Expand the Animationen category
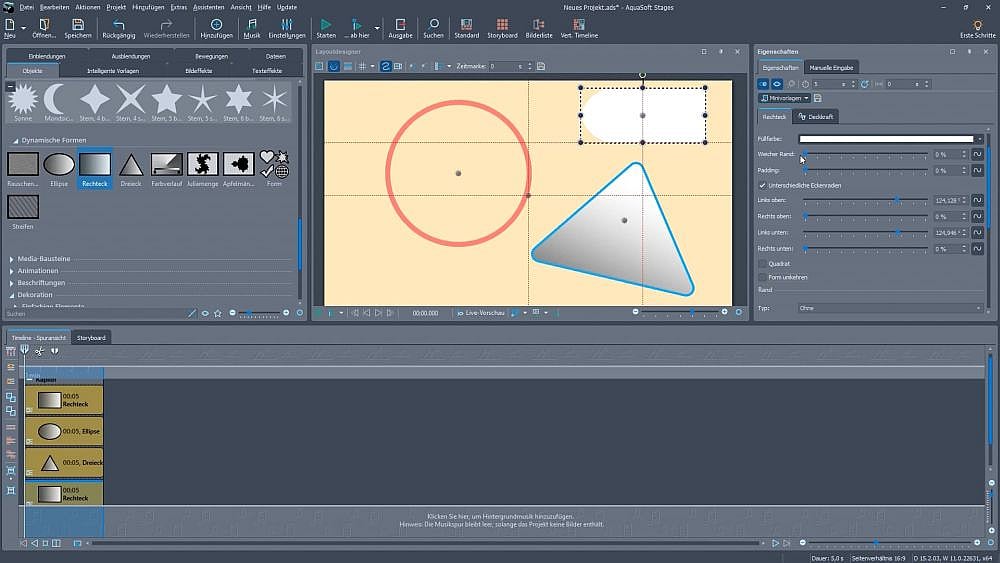Screen dimensions: 1000x563 (x=12, y=271)
